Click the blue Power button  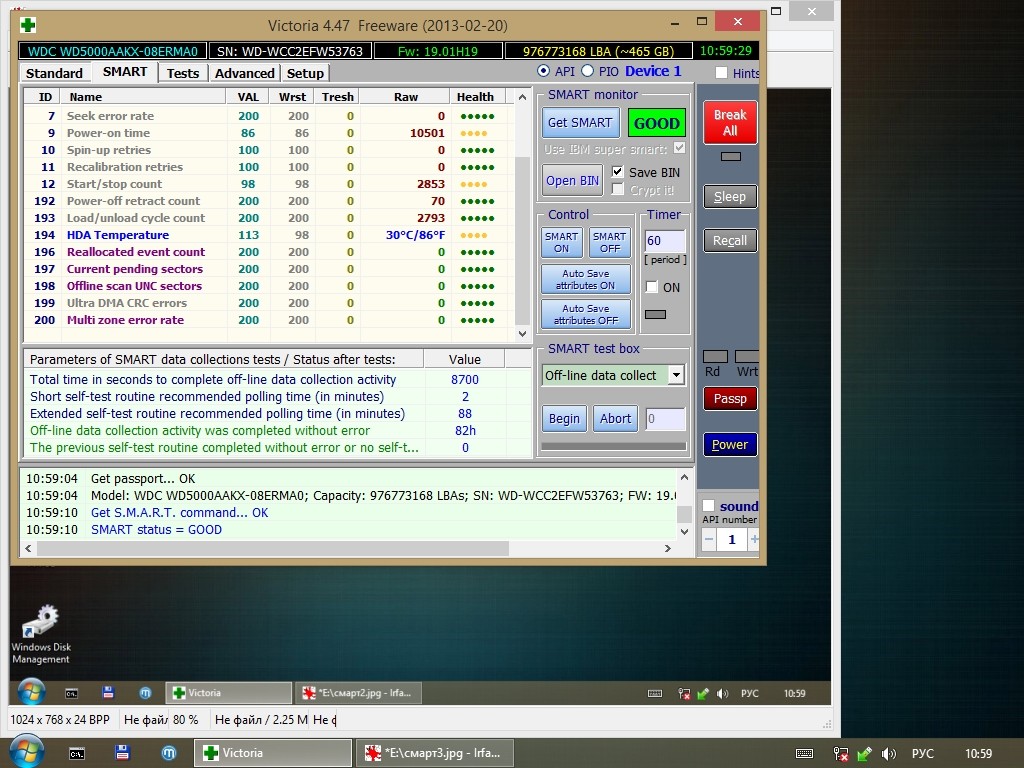point(729,445)
